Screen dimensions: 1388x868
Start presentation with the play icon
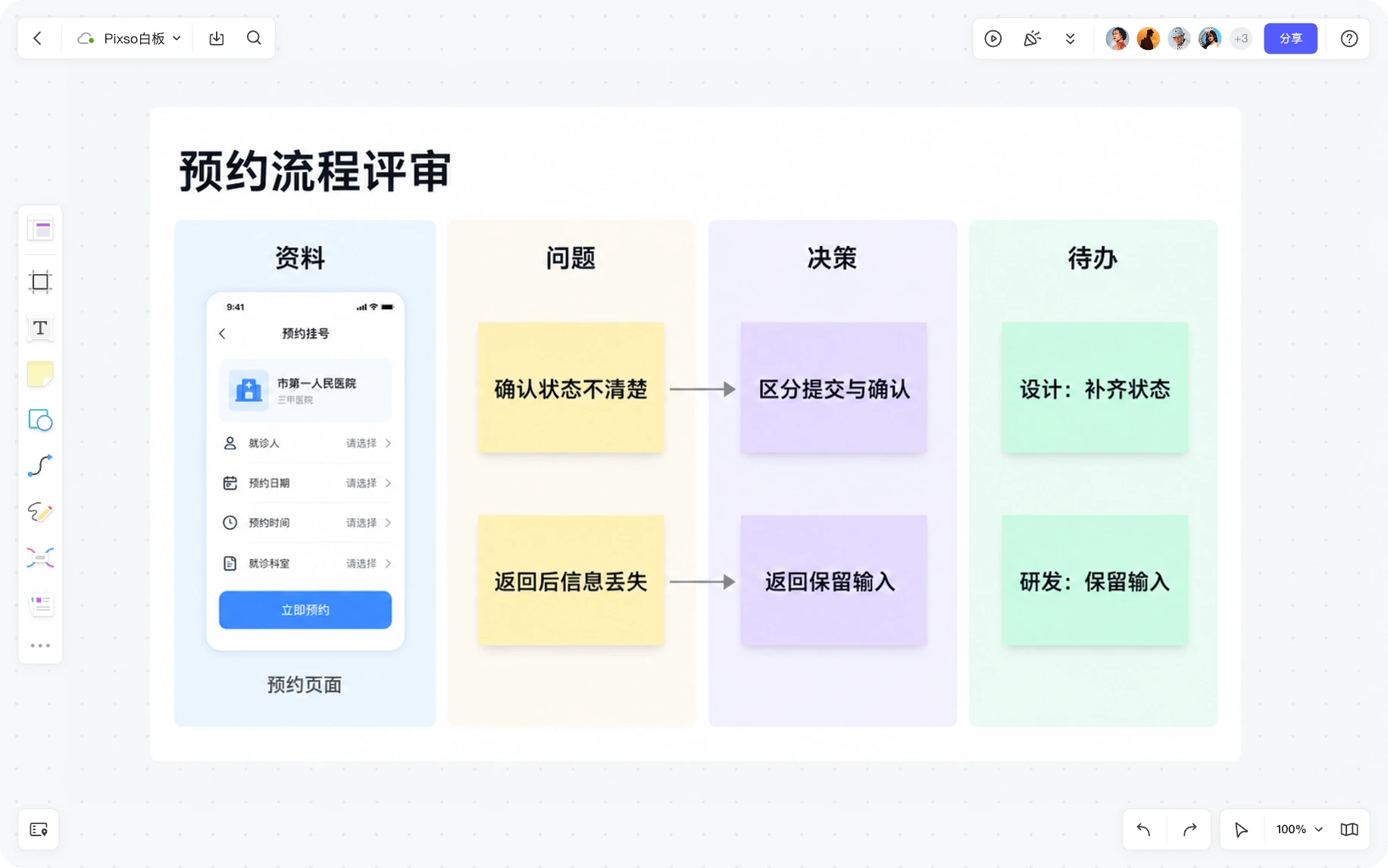pos(993,39)
